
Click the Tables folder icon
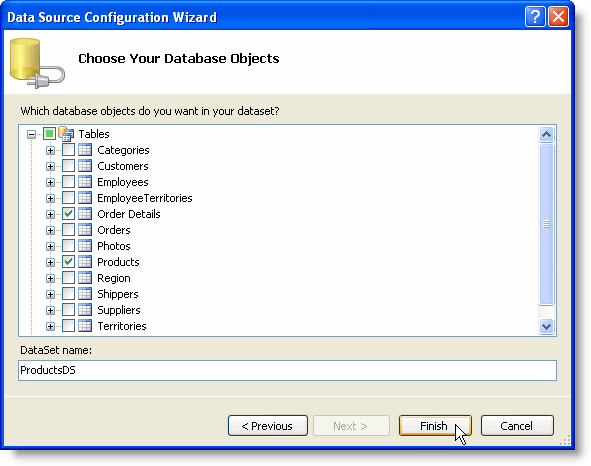click(66, 134)
